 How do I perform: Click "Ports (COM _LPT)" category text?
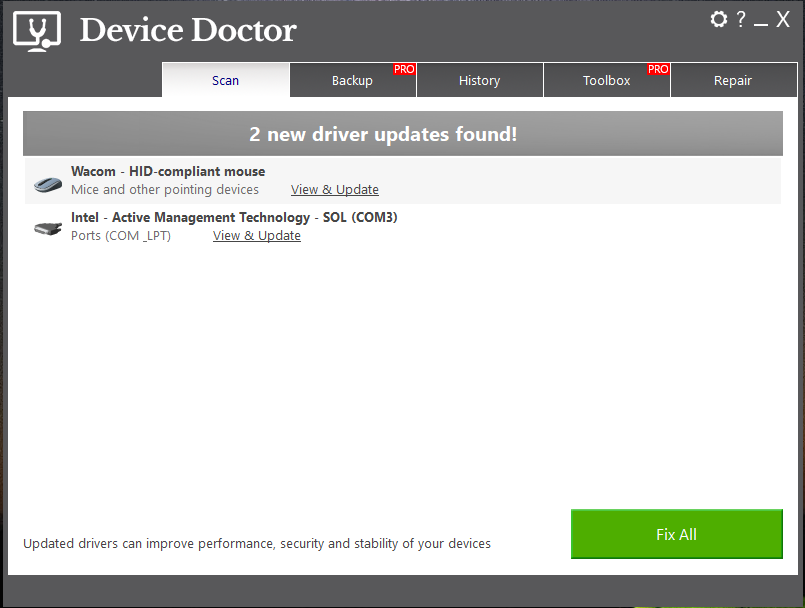coord(121,236)
